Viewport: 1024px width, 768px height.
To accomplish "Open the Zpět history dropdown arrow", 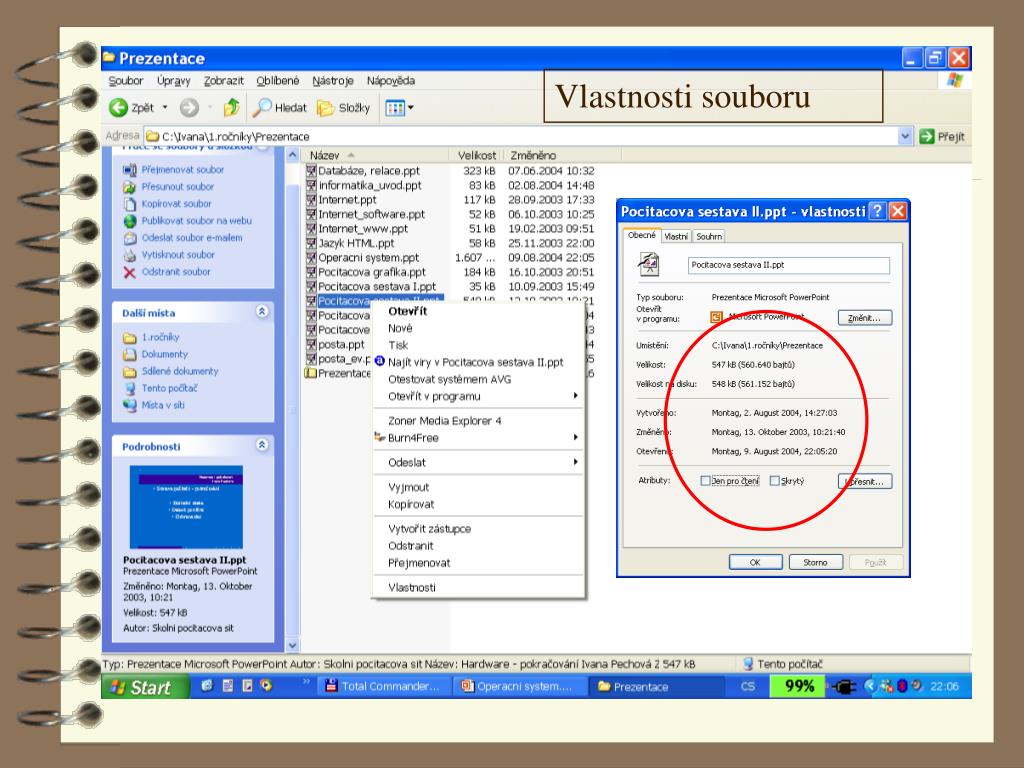I will tap(165, 108).
